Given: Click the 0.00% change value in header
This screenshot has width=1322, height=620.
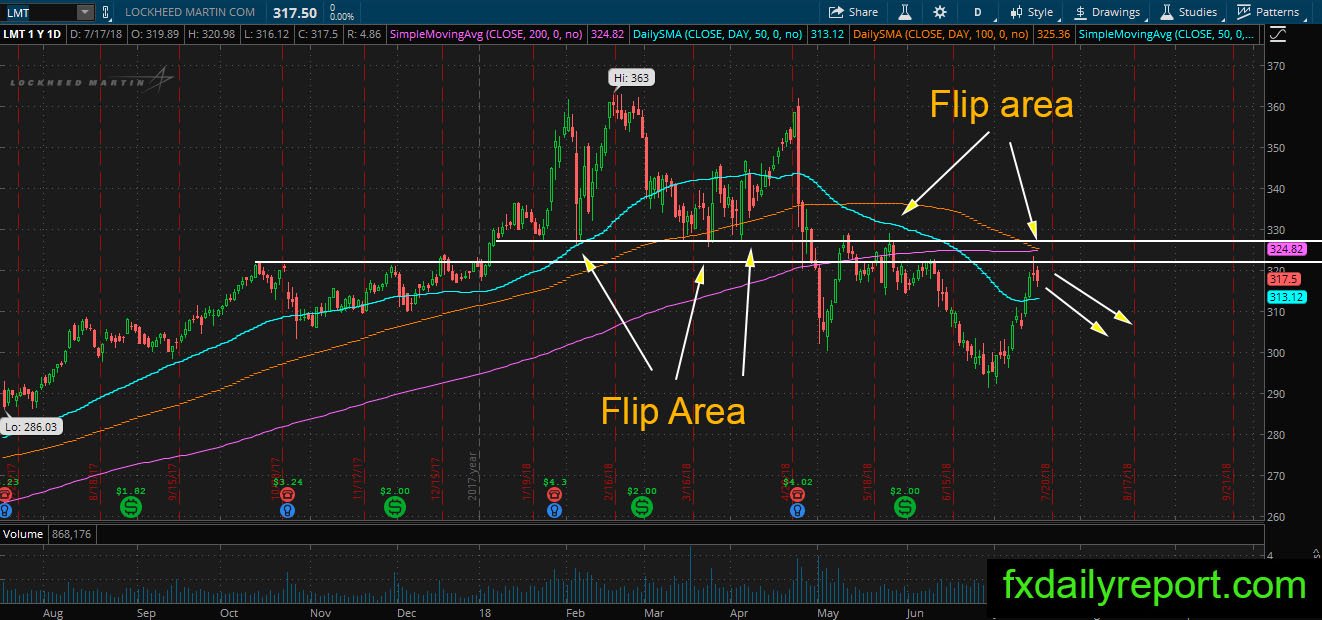Looking at the screenshot, I should click(342, 18).
